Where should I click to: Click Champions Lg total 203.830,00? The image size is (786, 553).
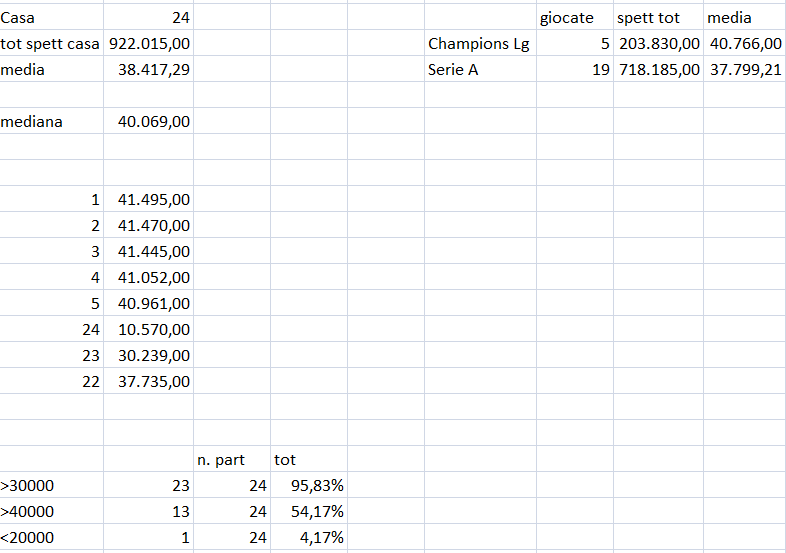pyautogui.click(x=659, y=44)
